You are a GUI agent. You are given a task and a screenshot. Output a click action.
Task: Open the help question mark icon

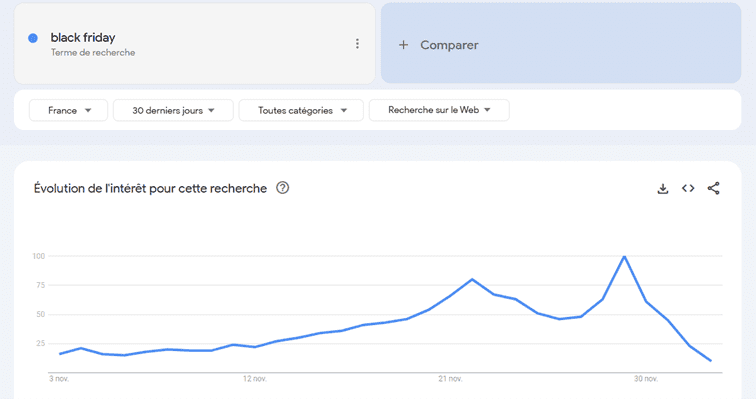(283, 188)
